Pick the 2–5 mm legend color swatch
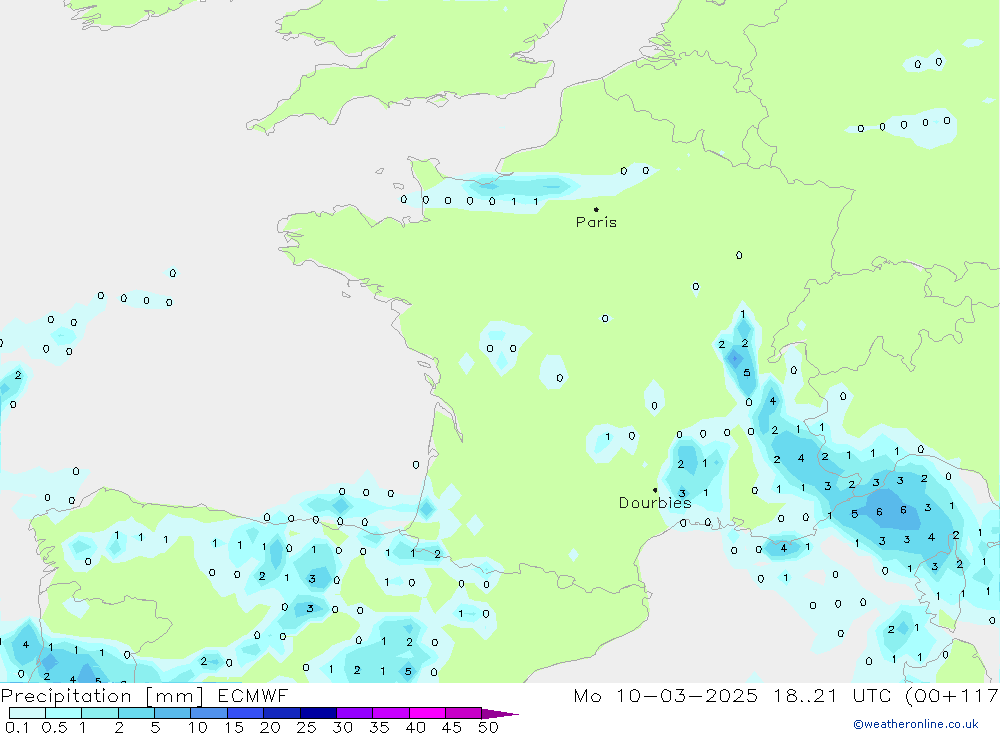1000x733 pixels. (x=136, y=713)
